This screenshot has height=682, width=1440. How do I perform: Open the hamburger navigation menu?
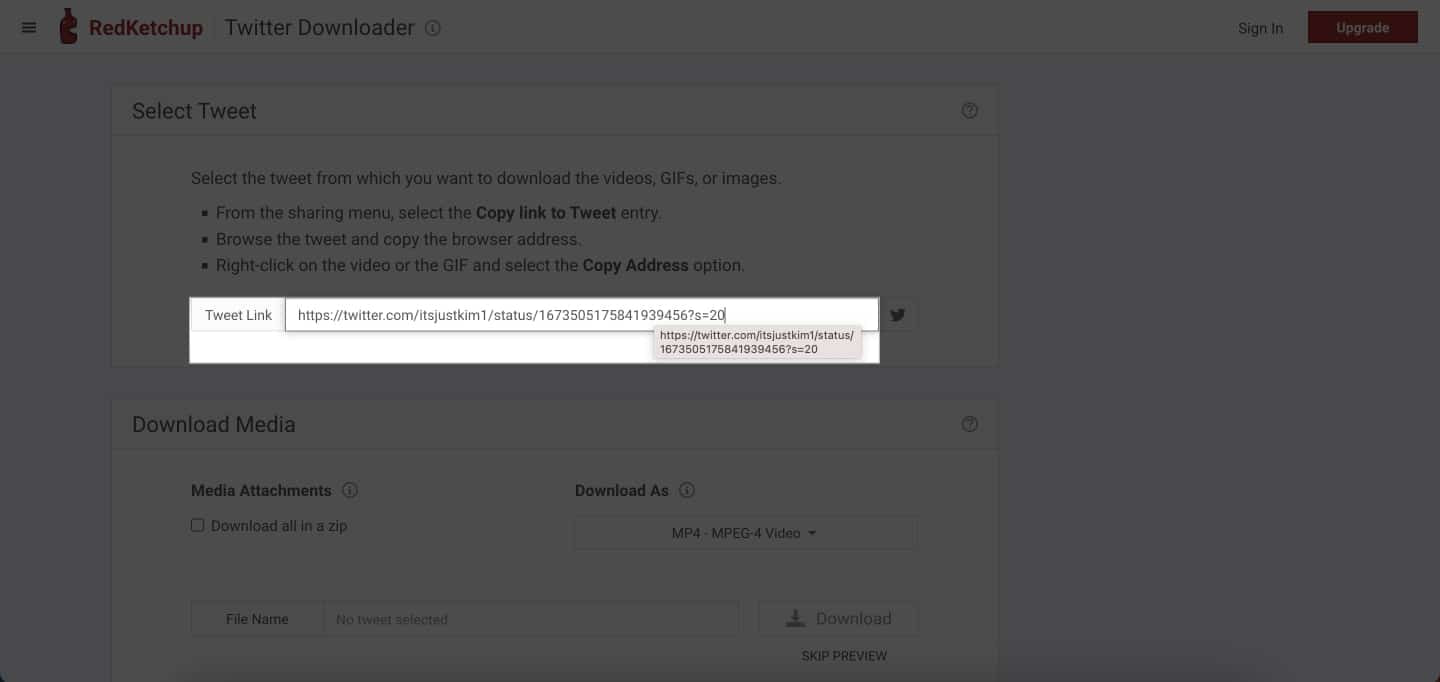click(x=29, y=28)
